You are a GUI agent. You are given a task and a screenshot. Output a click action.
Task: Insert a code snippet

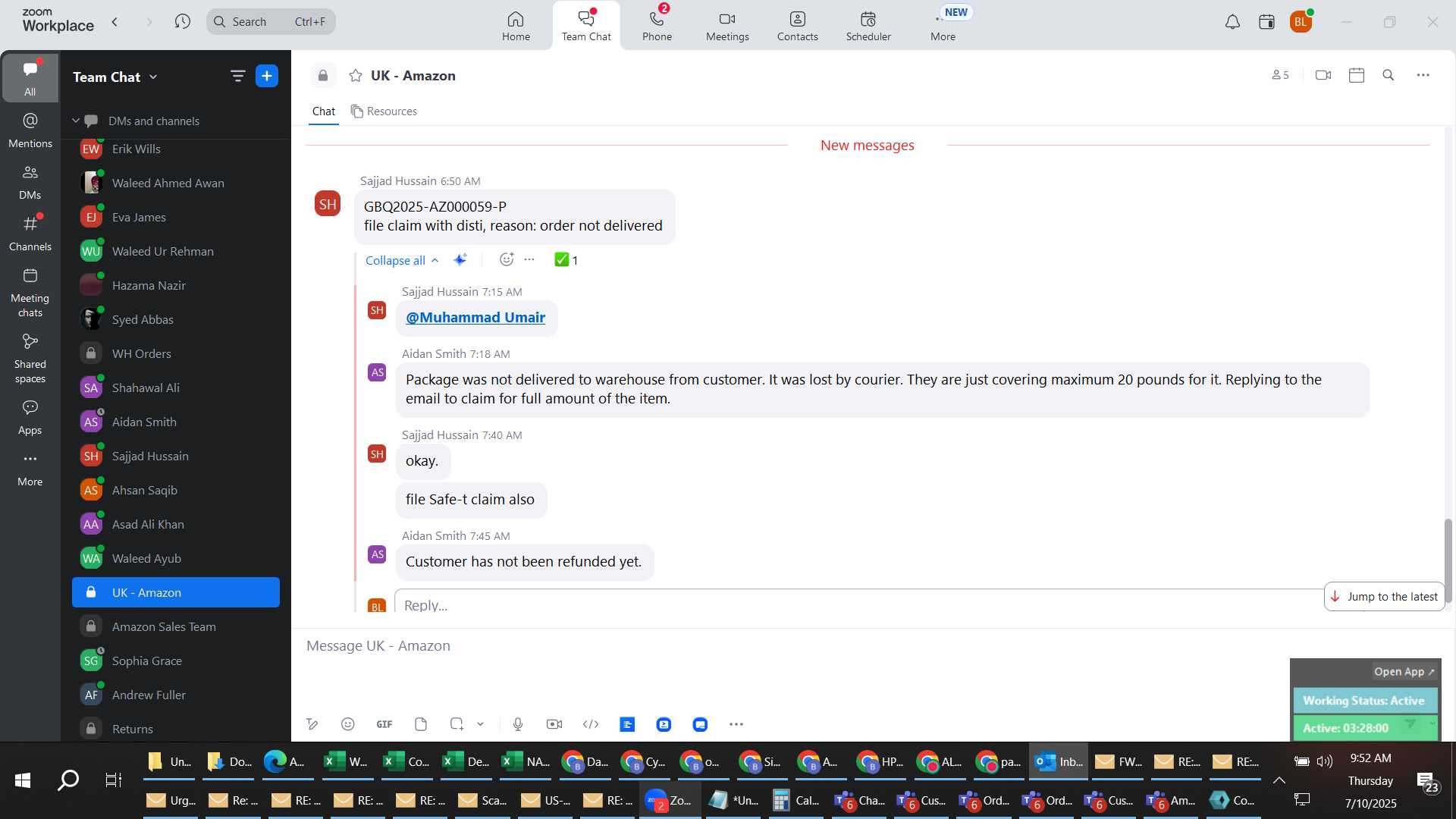point(591,724)
